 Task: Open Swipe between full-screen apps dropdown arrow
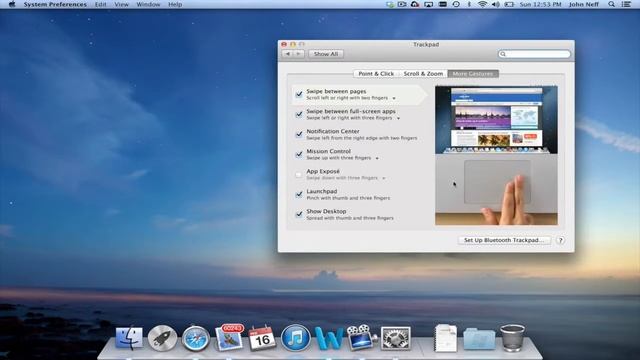tap(398, 118)
